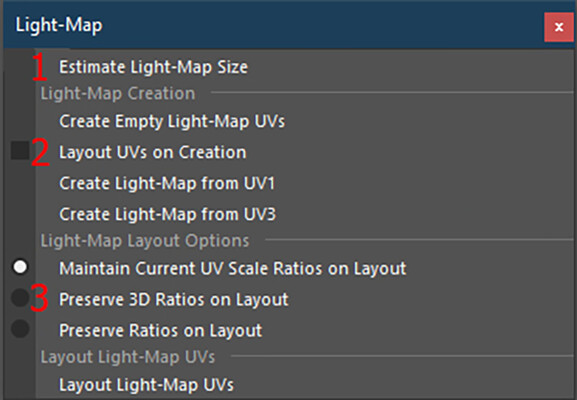Enable the radio circle beside Preserve Ratios on Layout
The image size is (577, 400).
(20, 329)
